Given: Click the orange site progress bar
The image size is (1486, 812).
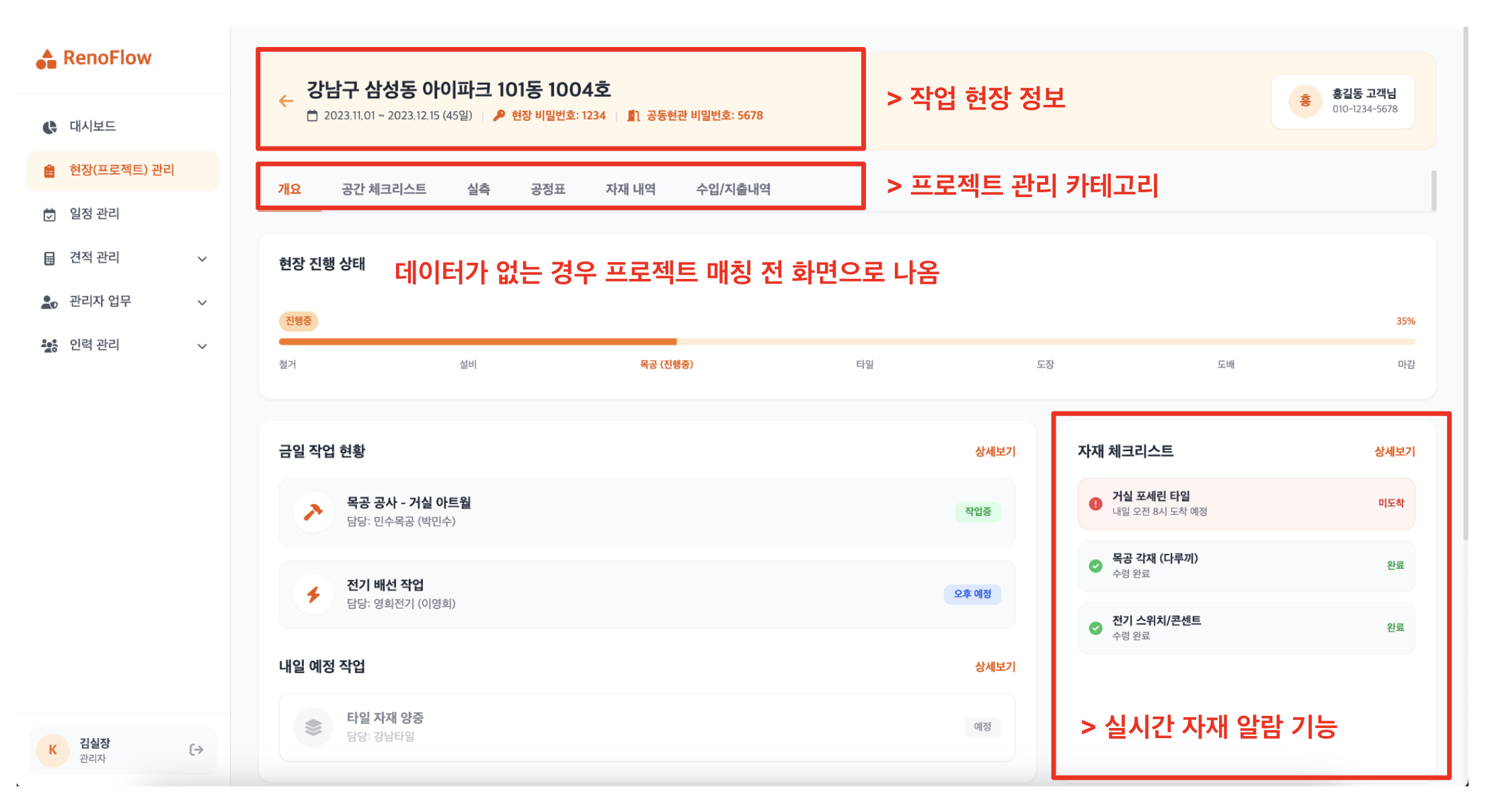Looking at the screenshot, I should [x=477, y=341].
